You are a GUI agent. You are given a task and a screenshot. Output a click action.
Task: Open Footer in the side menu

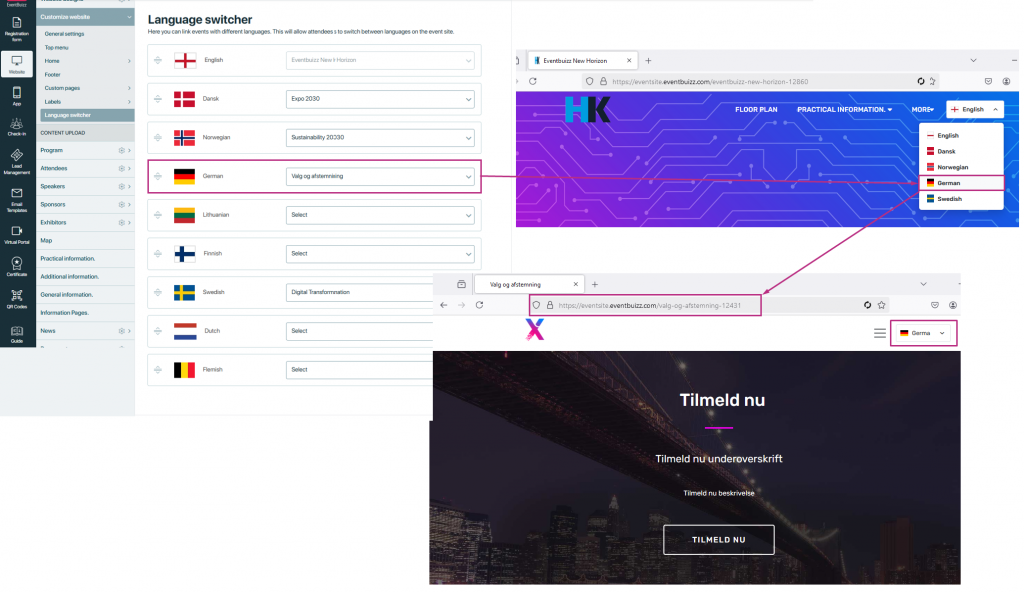(x=52, y=74)
